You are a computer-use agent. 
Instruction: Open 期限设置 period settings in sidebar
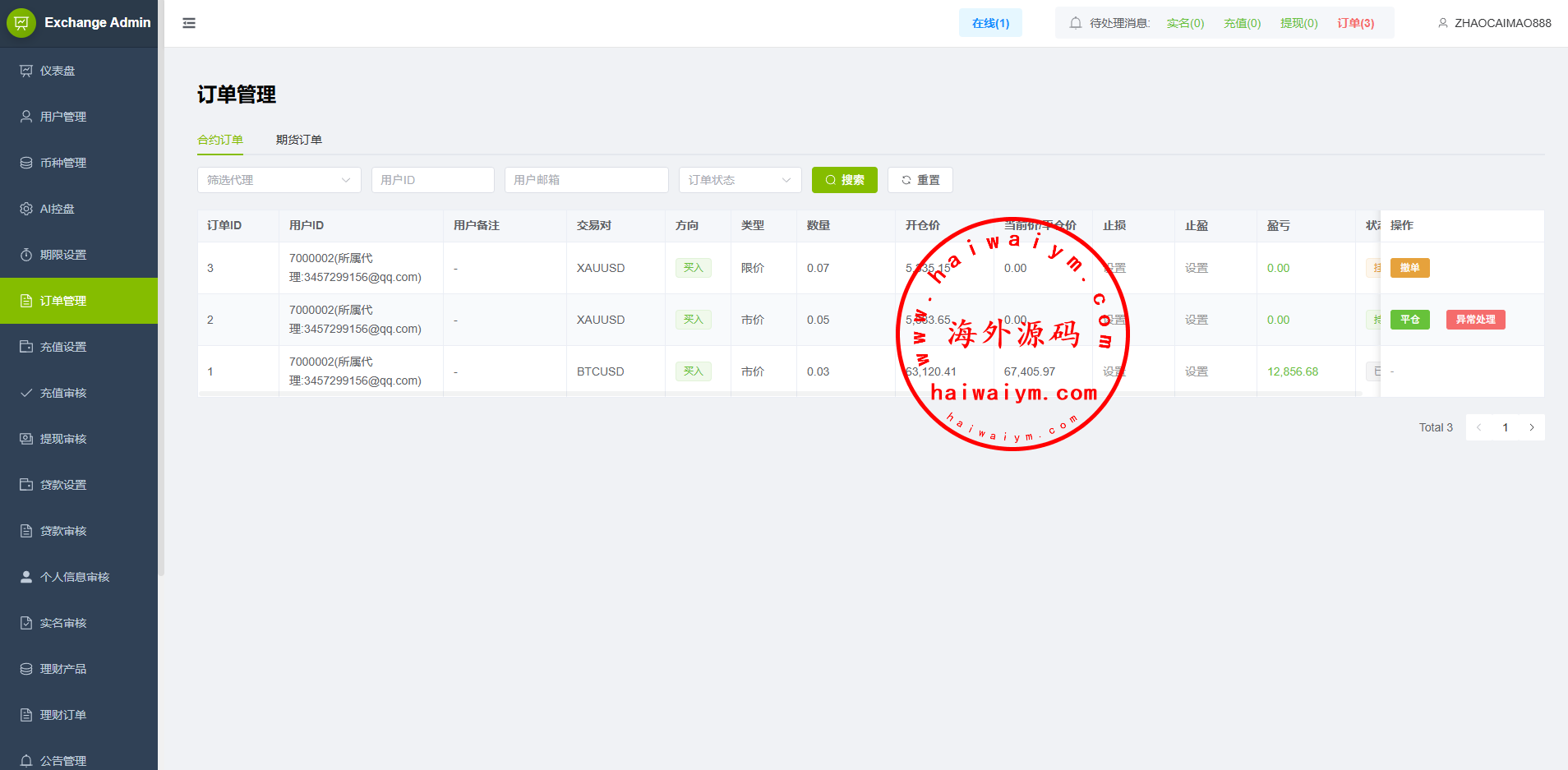pyautogui.click(x=63, y=255)
